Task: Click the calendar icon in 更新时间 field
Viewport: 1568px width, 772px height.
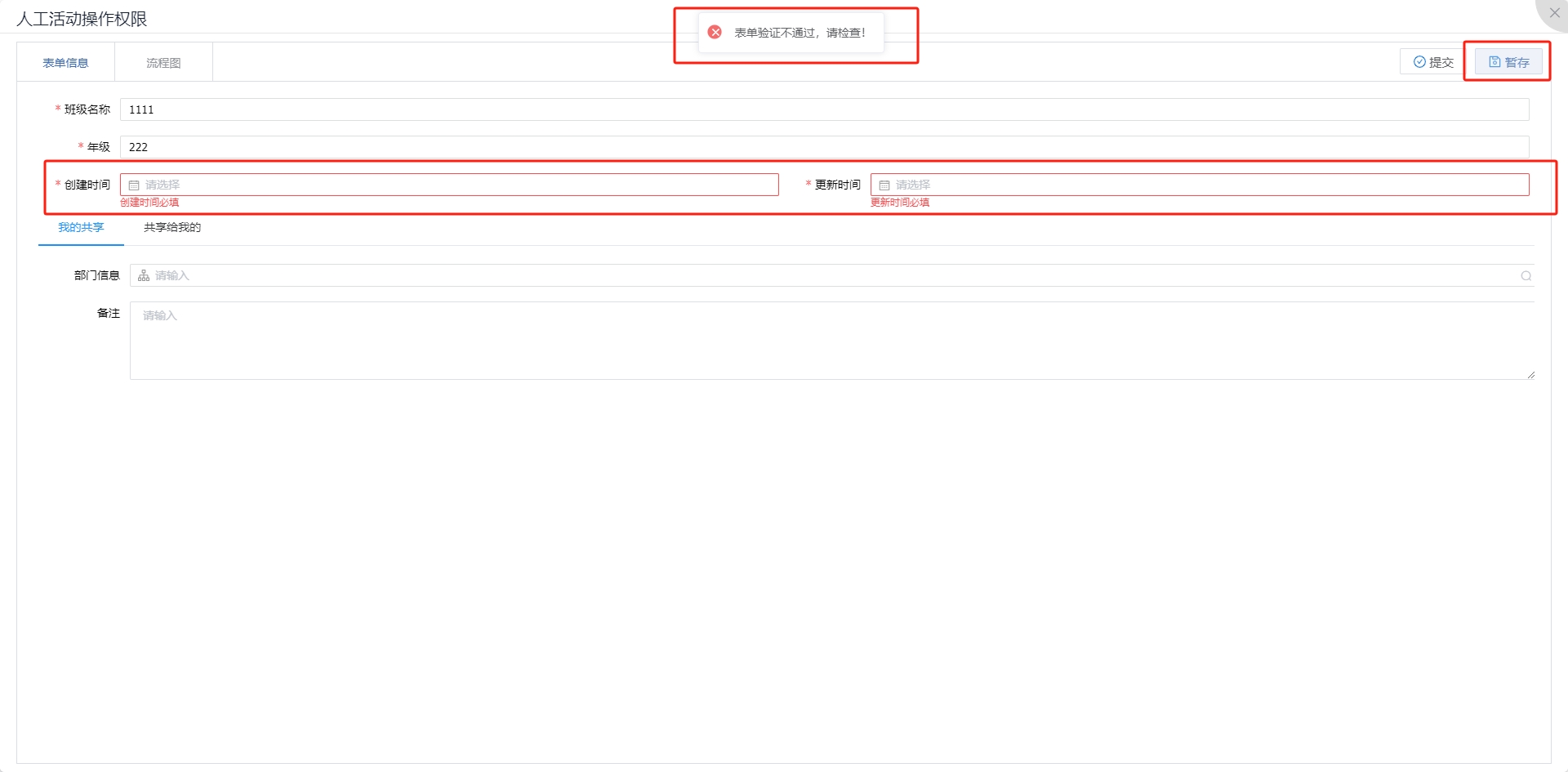Action: [x=884, y=185]
